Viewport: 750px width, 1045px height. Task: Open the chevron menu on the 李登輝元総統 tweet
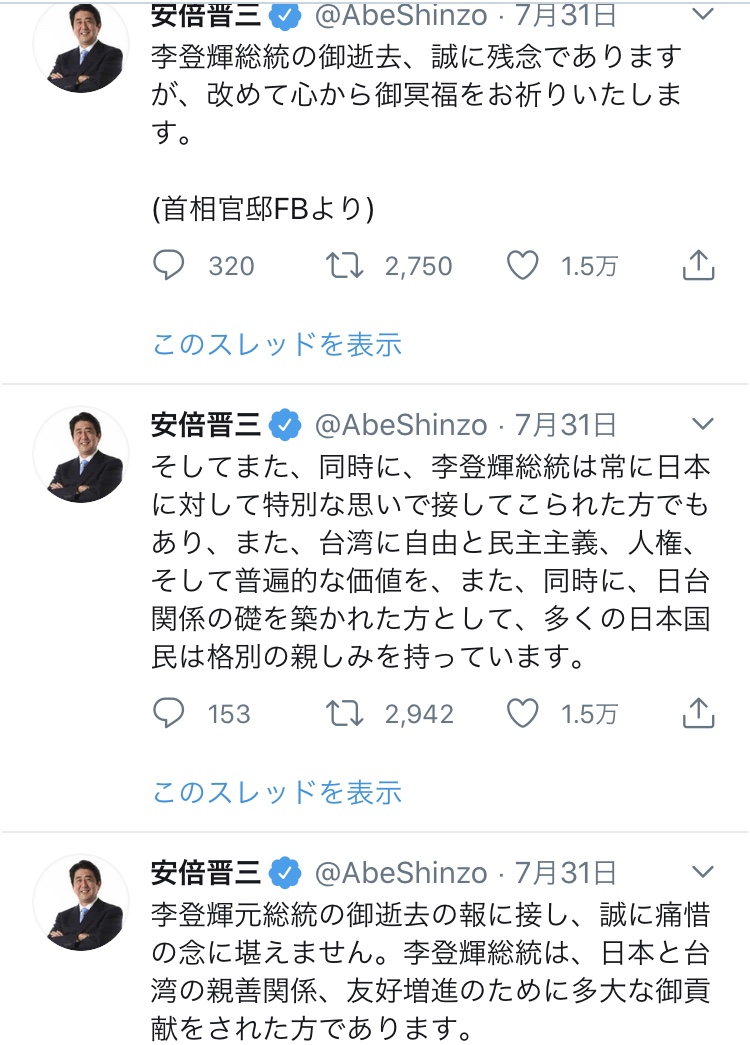click(704, 871)
